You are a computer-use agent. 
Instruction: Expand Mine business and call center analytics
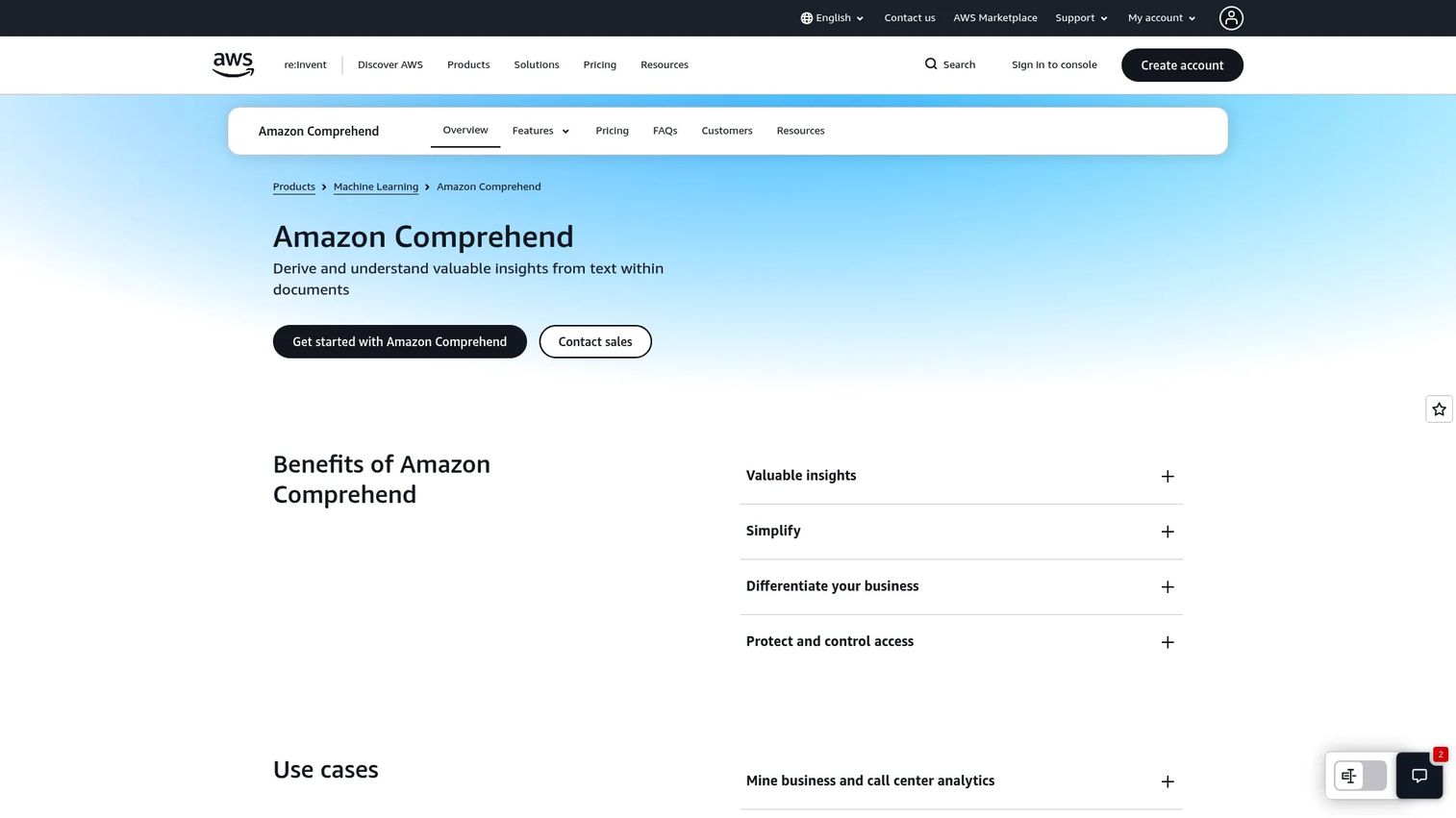coord(961,781)
